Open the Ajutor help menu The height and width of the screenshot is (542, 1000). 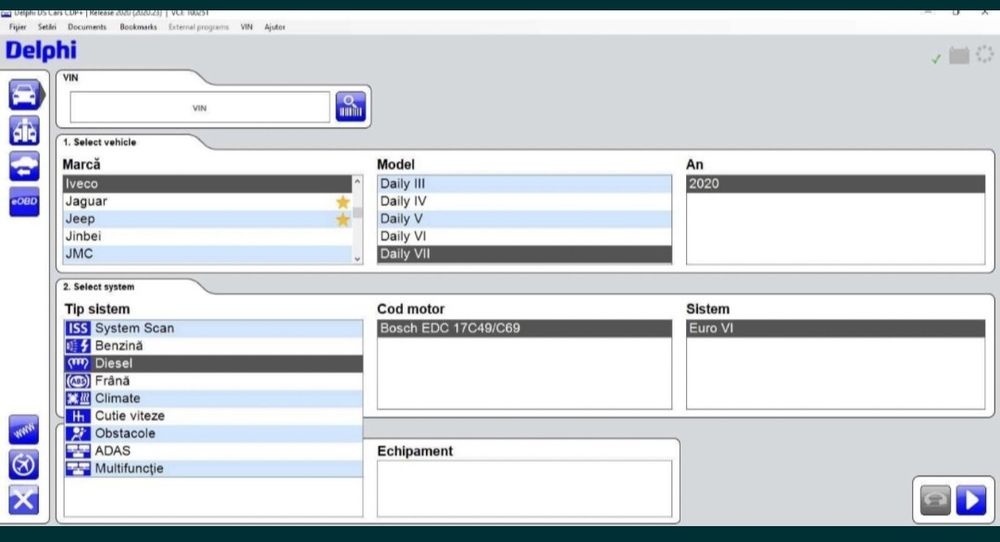(275, 27)
